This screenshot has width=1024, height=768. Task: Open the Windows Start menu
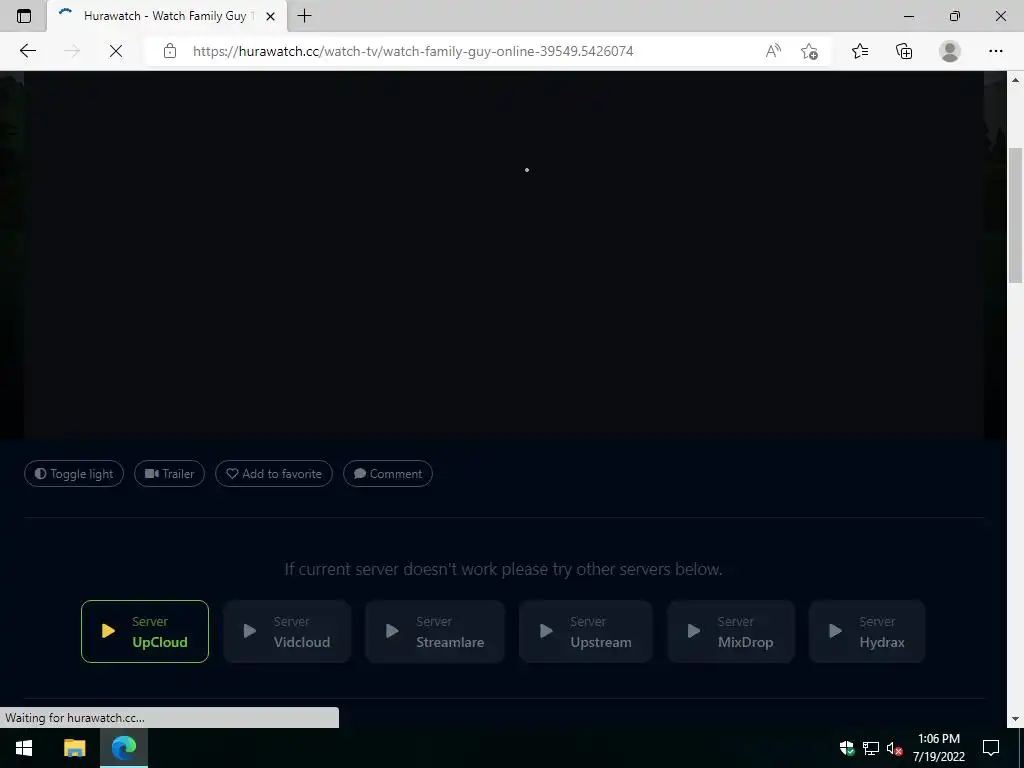pos(24,748)
